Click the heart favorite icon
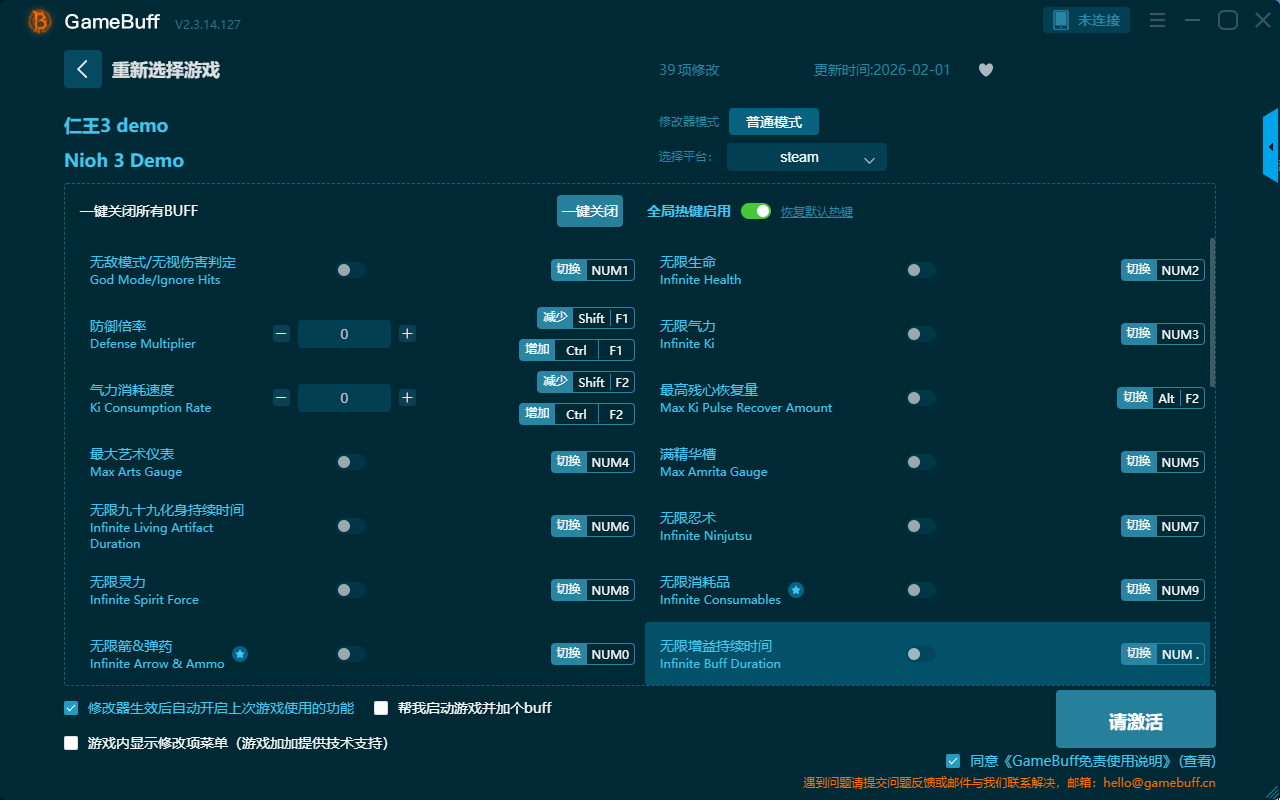 [985, 70]
